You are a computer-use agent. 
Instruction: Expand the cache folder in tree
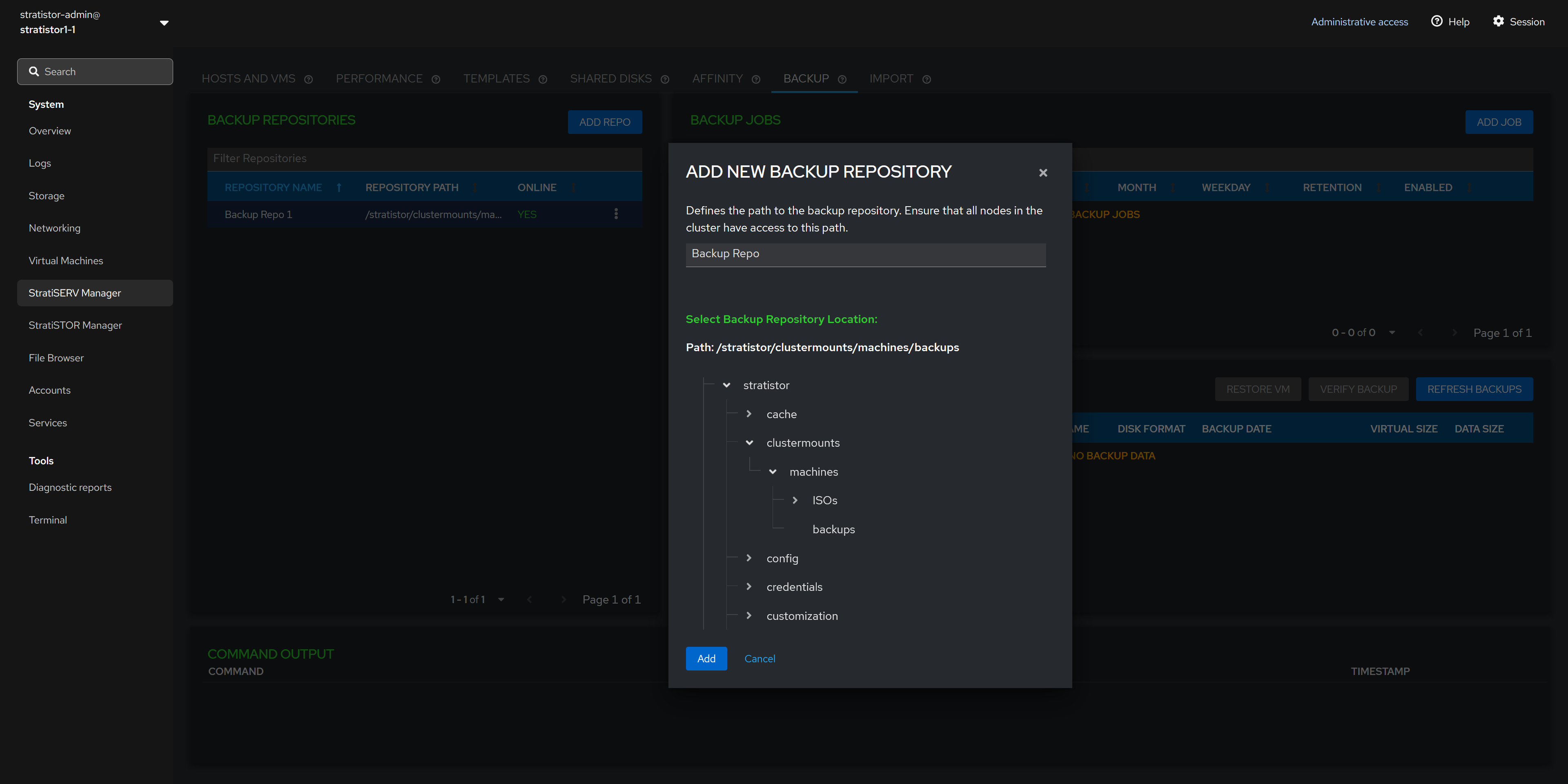(x=749, y=414)
